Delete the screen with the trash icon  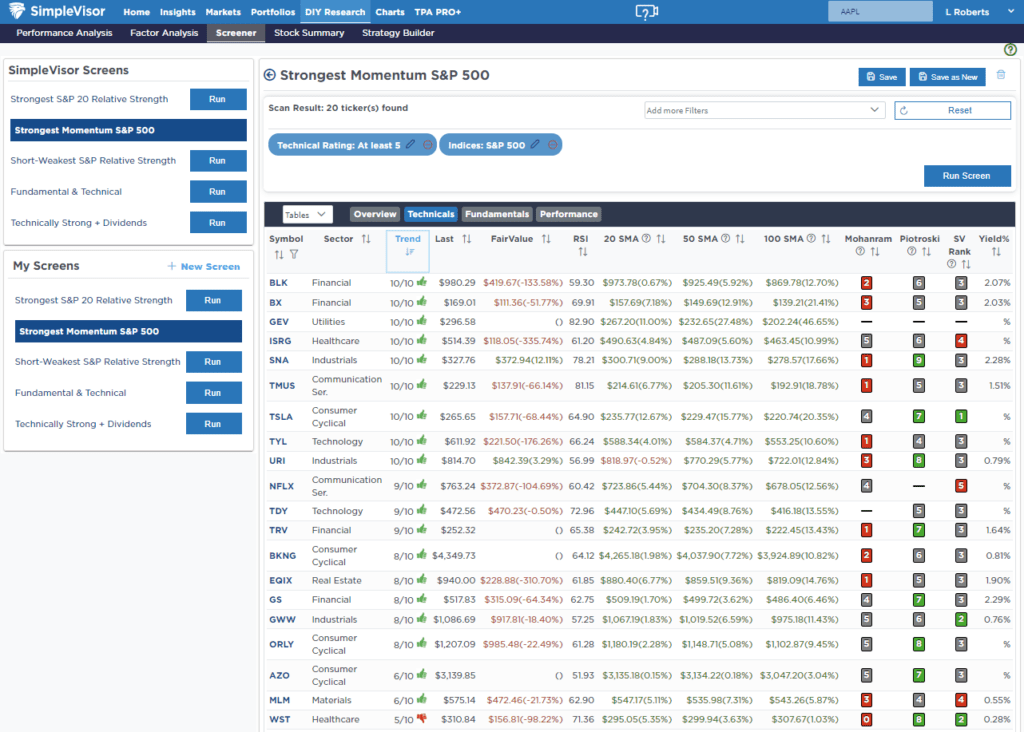point(1000,76)
